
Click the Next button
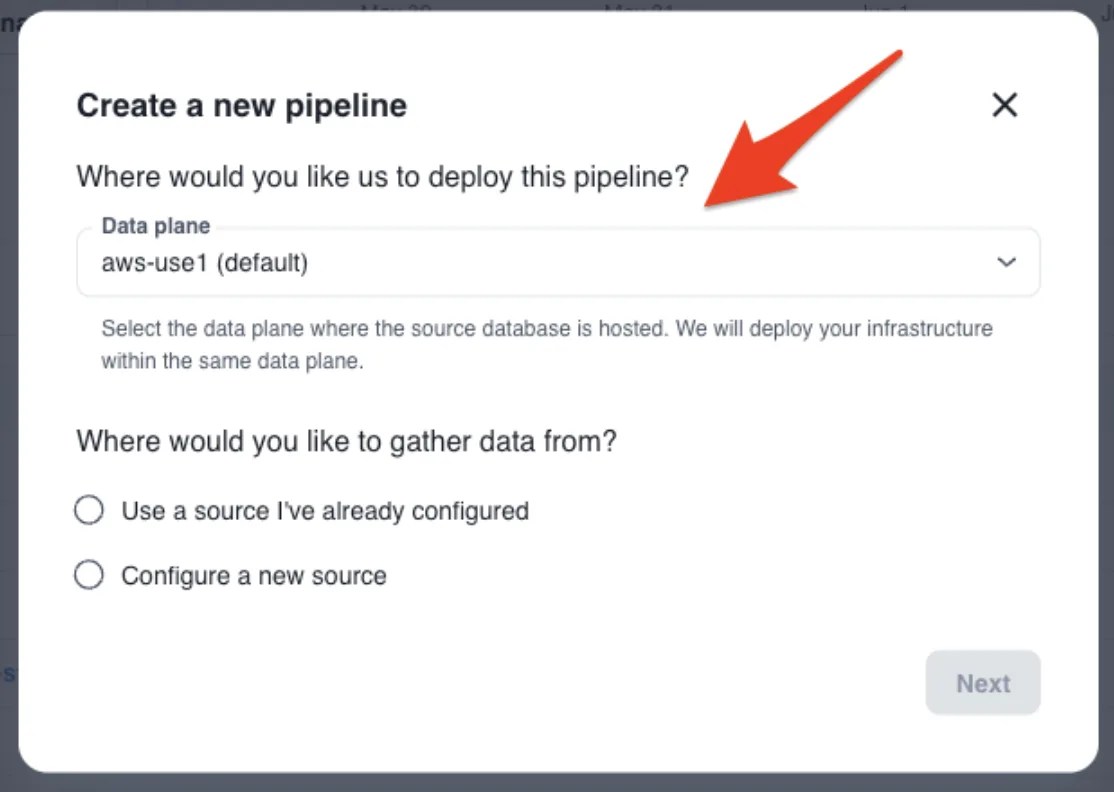click(x=983, y=683)
